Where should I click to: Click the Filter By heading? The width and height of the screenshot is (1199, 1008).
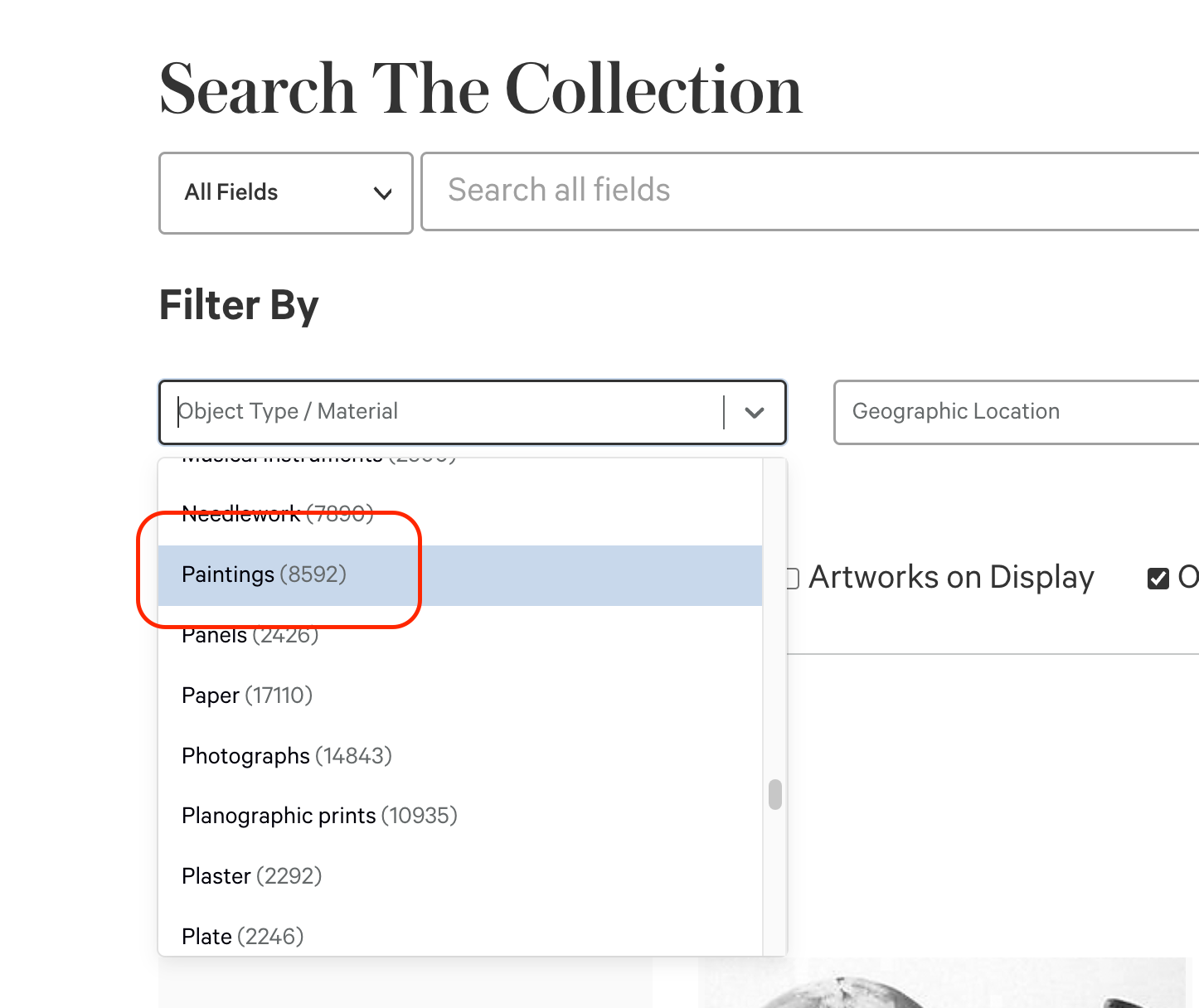click(x=239, y=305)
